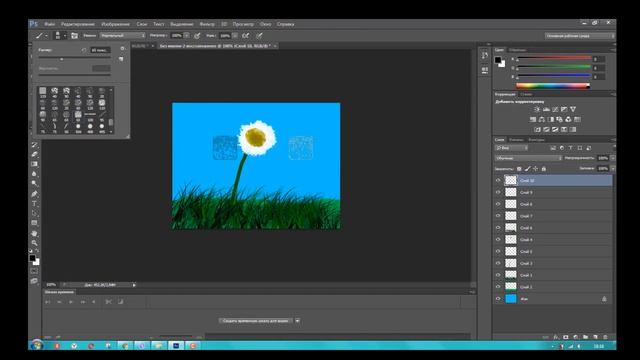640x360 pixels.
Task: Toggle Quick Mask mode icon
Action: click(x=34, y=271)
